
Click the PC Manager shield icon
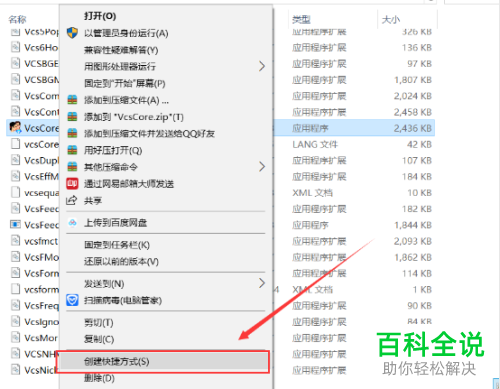tap(72, 300)
